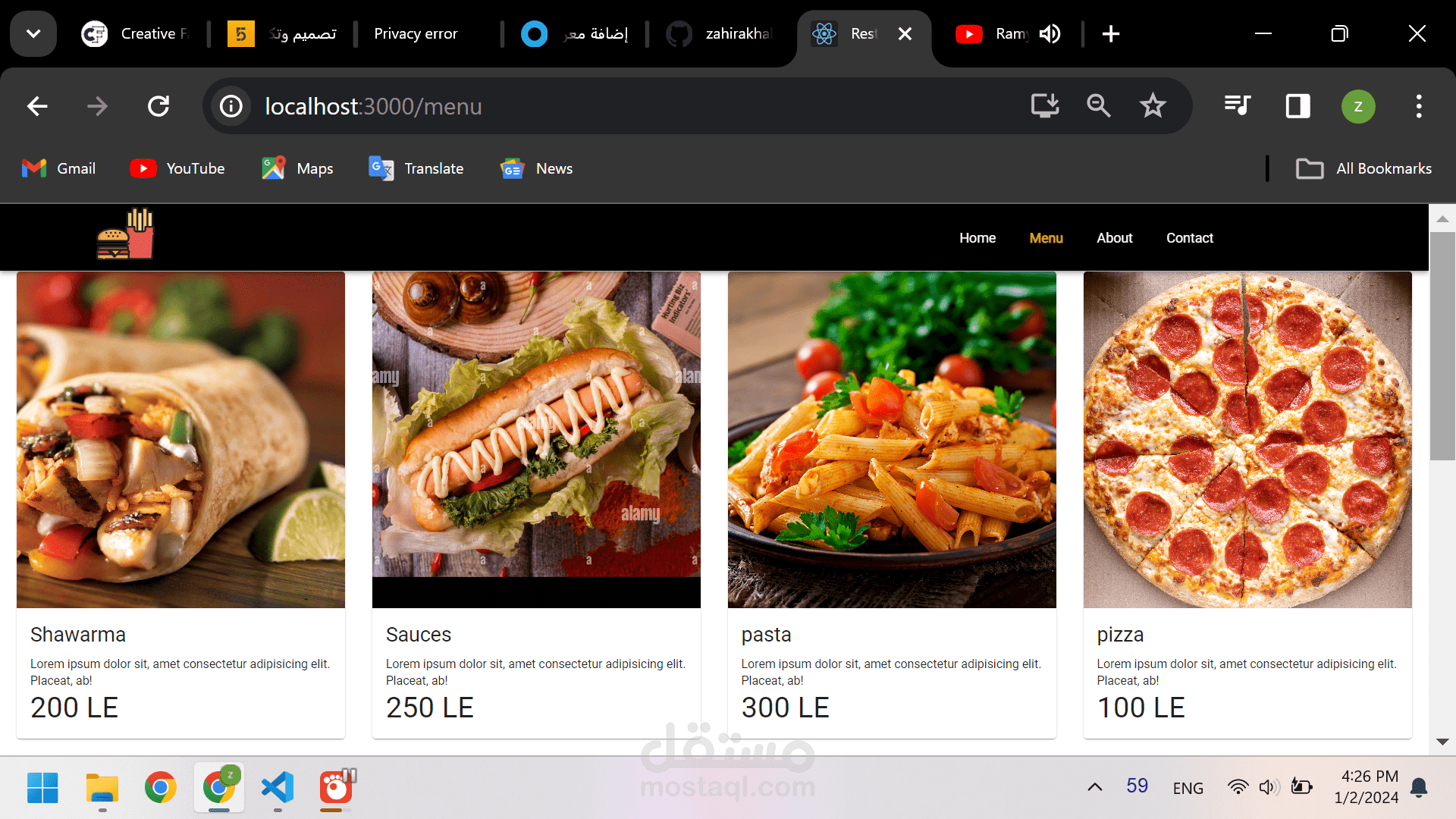Image resolution: width=1456 pixels, height=819 pixels.
Task: Open Chrome three-dot menu
Action: tap(1419, 106)
